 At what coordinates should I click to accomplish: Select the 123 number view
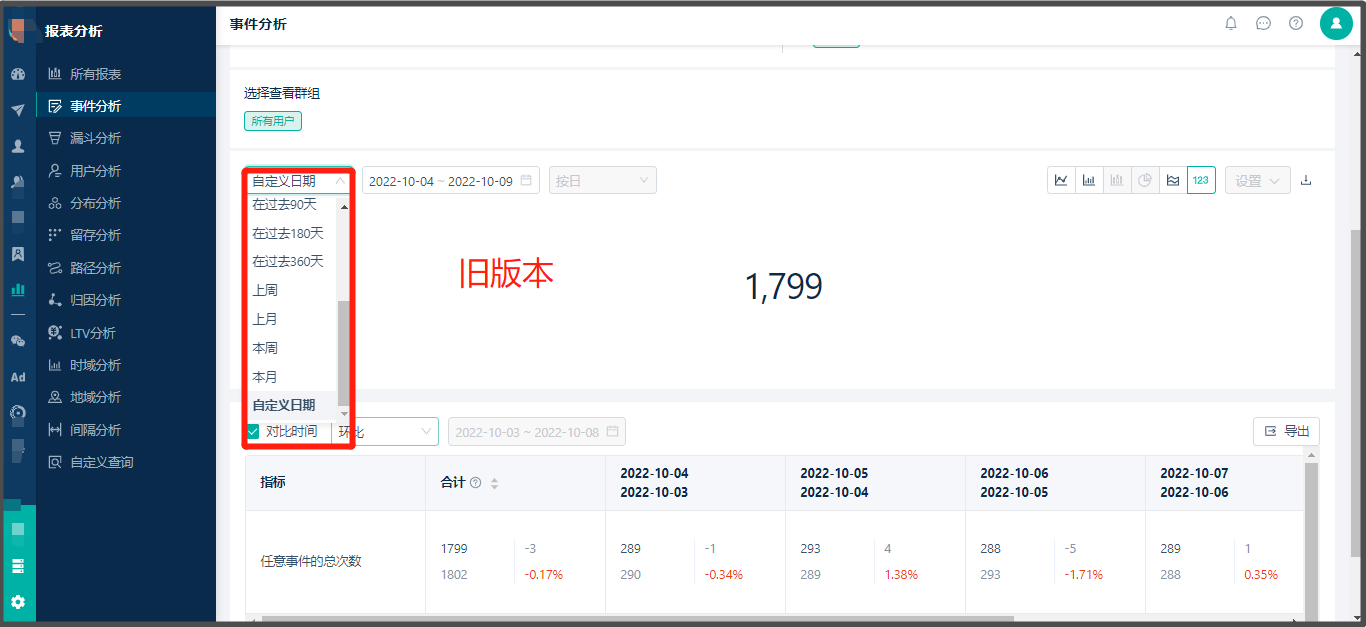click(x=1201, y=180)
